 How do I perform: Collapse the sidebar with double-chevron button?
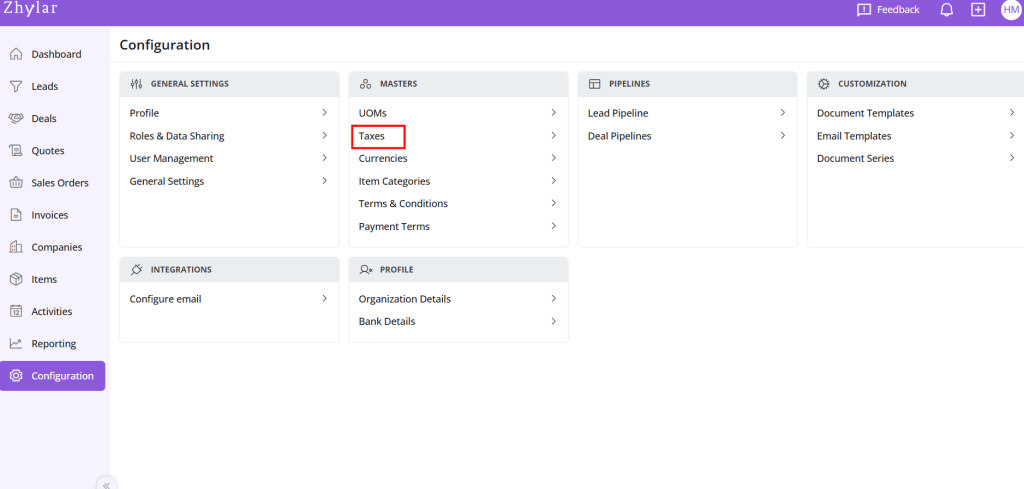point(106,483)
